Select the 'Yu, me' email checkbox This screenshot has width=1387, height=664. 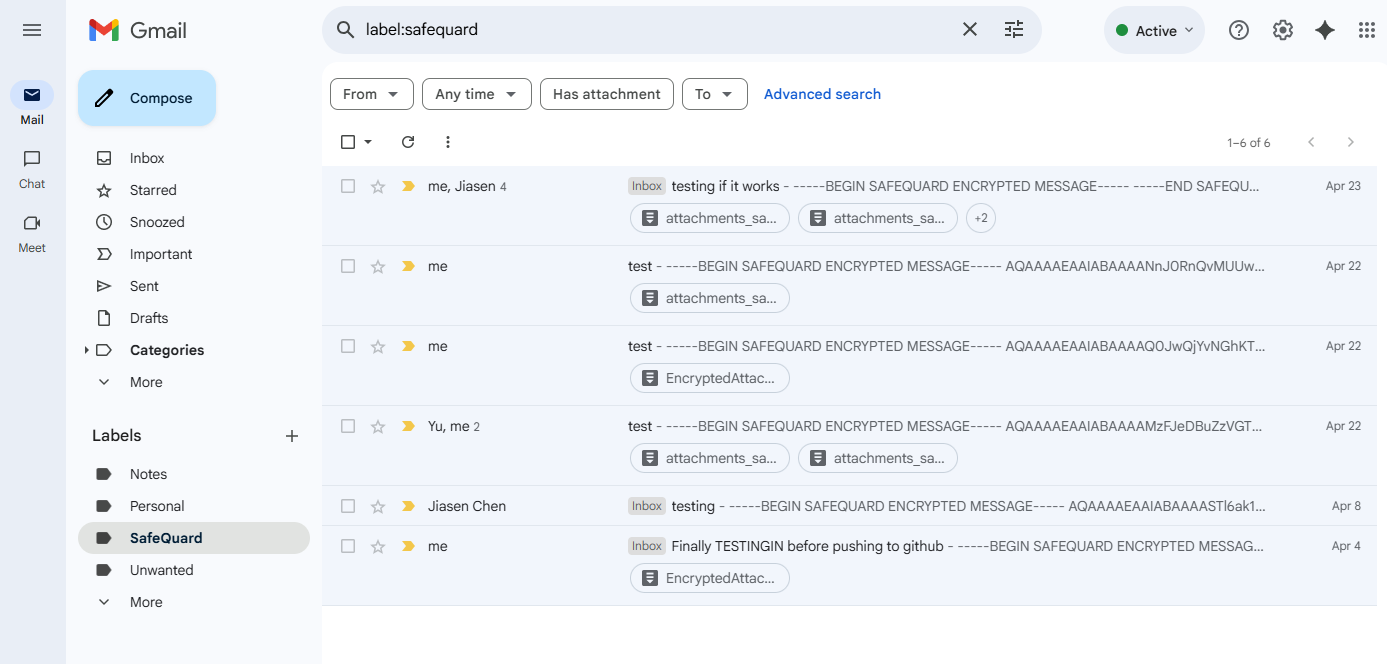coord(348,426)
